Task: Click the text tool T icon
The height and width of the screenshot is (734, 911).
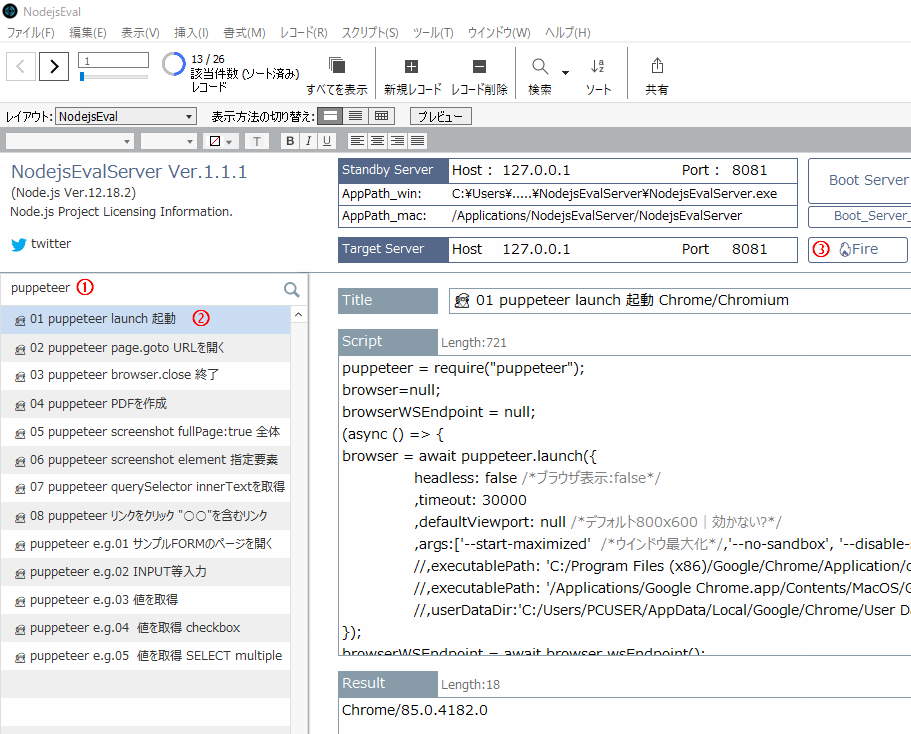Action: pyautogui.click(x=257, y=141)
